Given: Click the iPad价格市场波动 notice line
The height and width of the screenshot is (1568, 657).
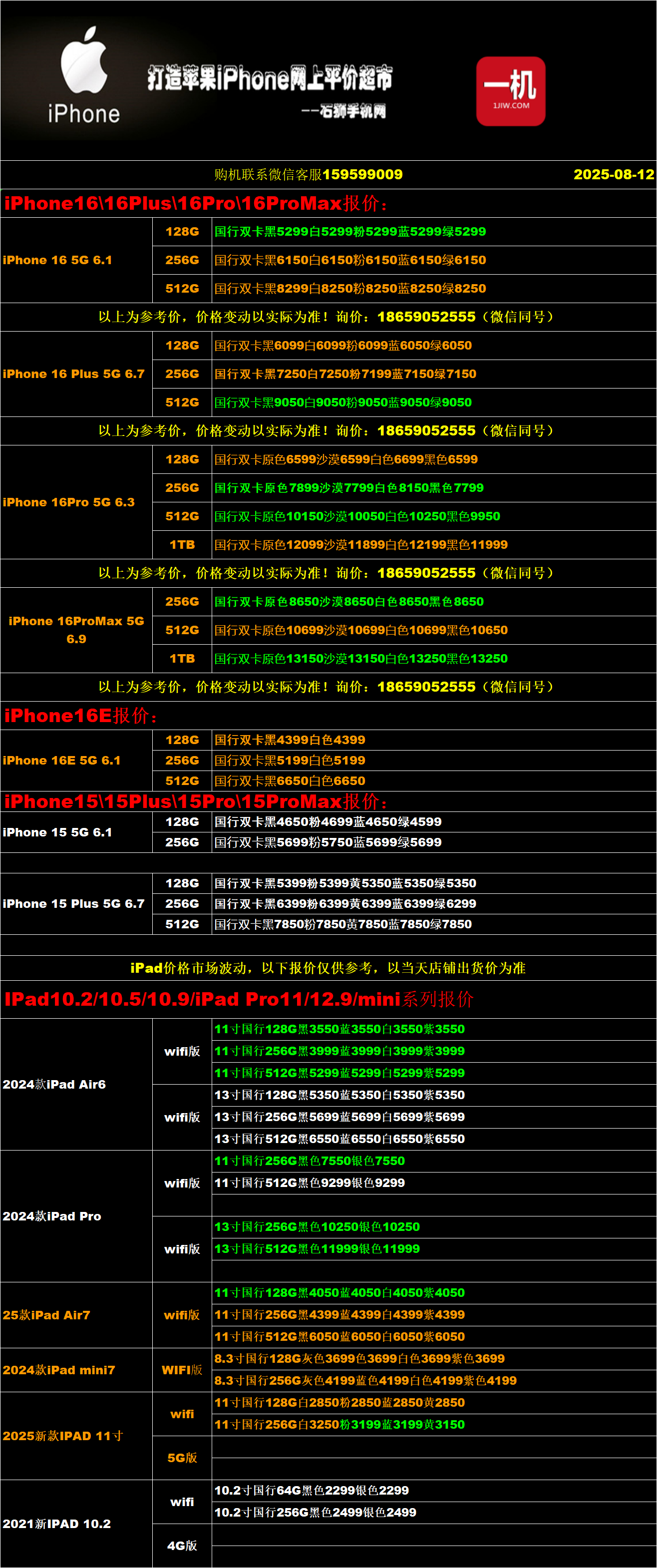Looking at the screenshot, I should coord(328,968).
